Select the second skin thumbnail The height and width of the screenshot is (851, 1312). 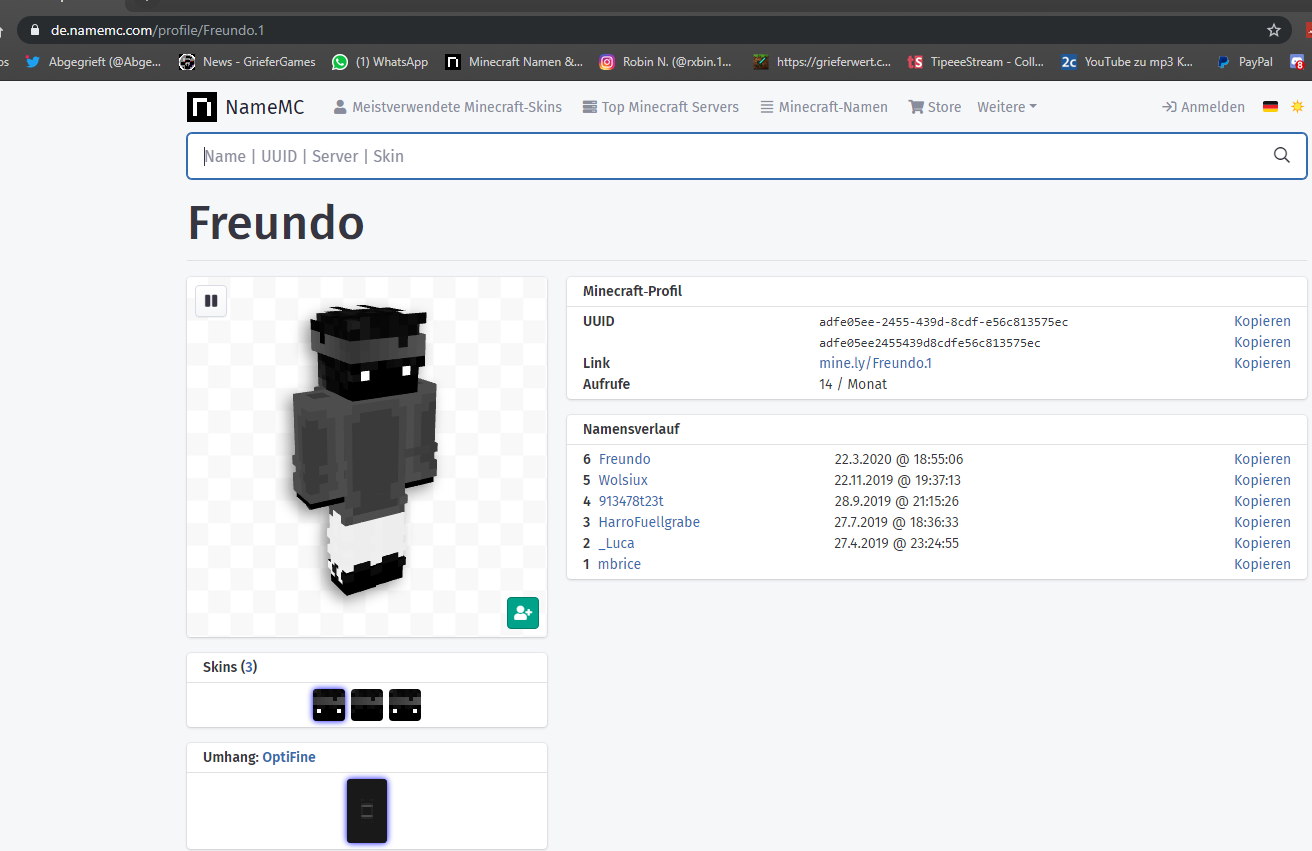pos(367,705)
